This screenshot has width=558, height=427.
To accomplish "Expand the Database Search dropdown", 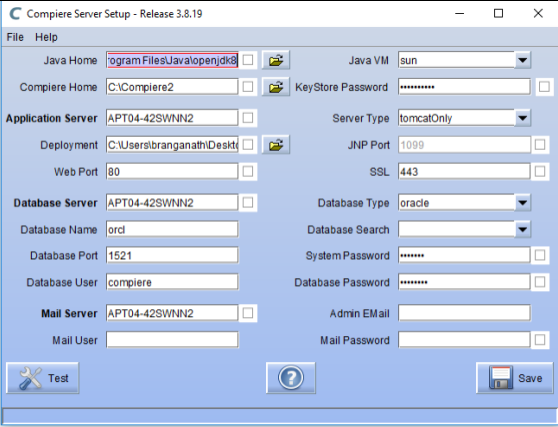I will pos(522,230).
